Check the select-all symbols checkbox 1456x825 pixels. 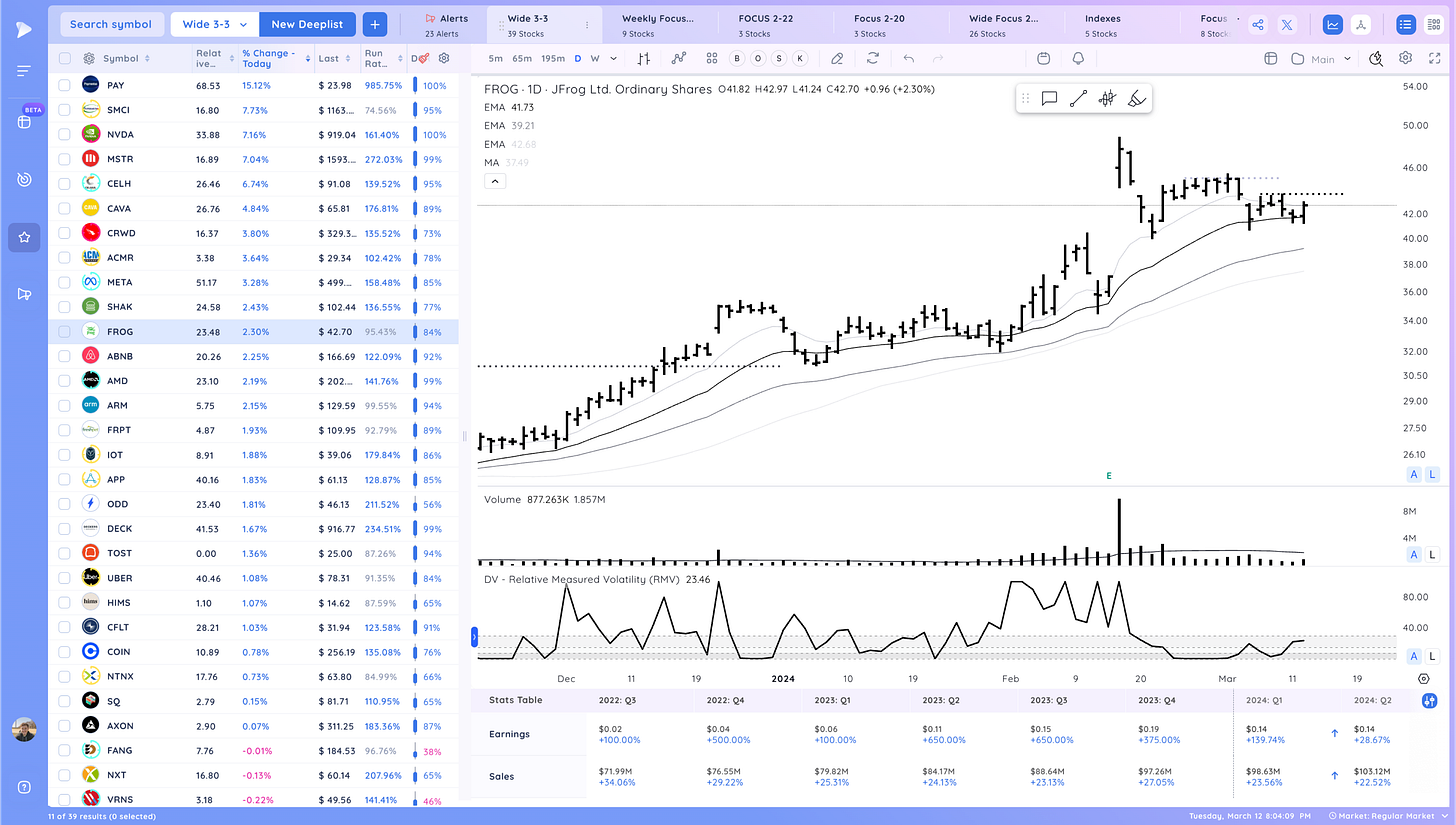[64, 58]
